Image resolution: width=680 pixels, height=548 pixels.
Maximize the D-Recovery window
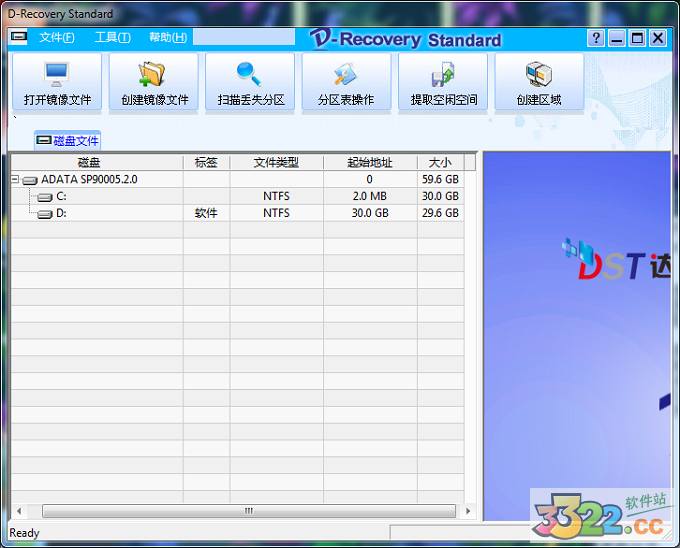pos(638,38)
